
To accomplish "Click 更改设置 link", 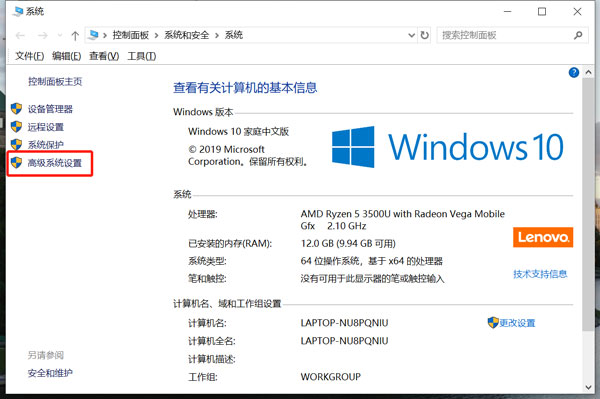I will [517, 323].
